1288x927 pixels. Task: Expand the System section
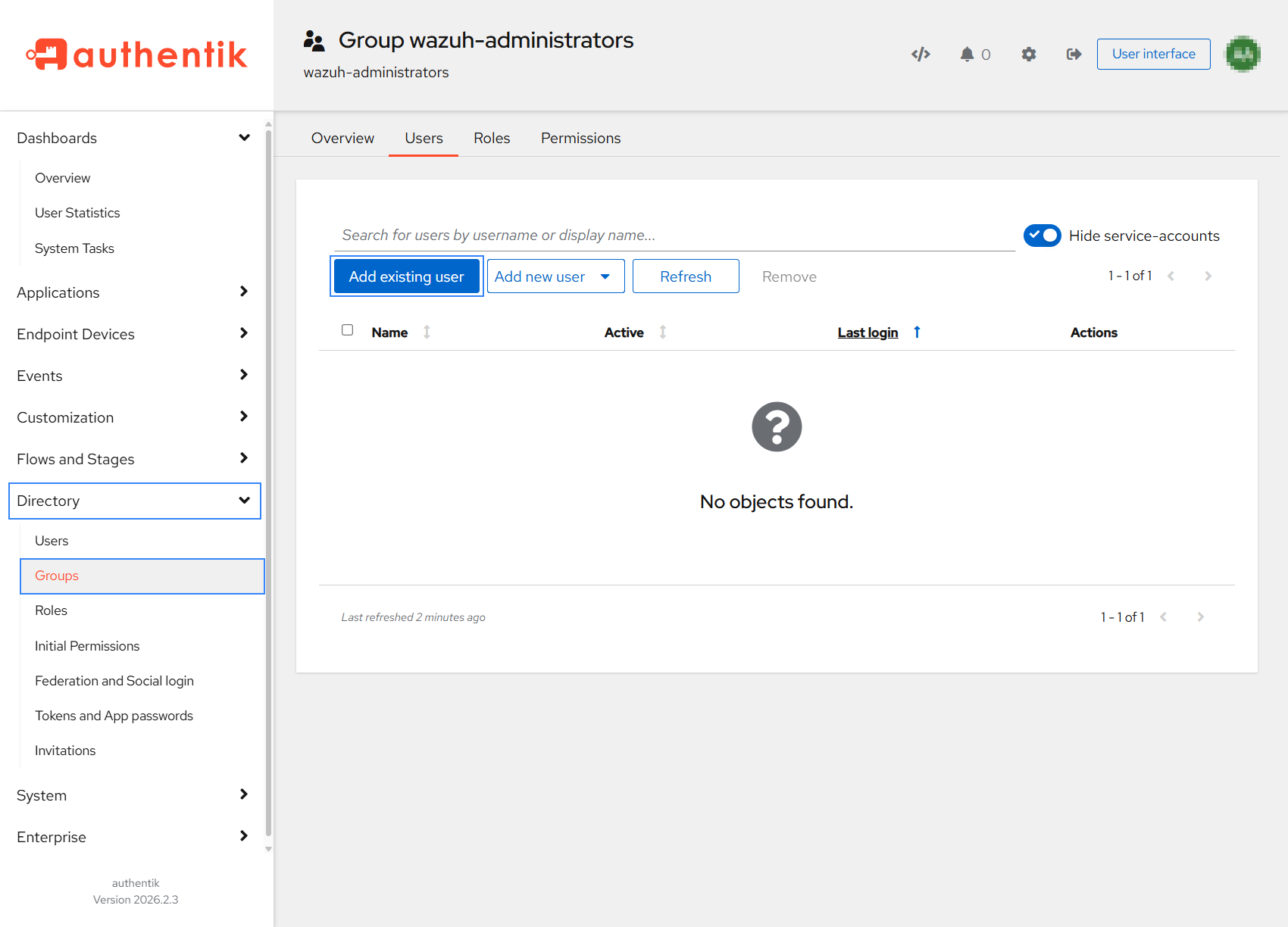point(133,795)
